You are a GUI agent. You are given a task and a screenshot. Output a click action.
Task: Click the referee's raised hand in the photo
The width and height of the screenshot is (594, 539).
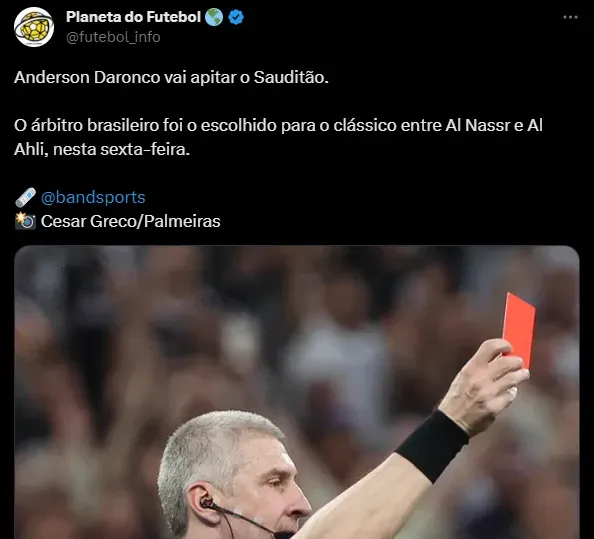(x=485, y=386)
